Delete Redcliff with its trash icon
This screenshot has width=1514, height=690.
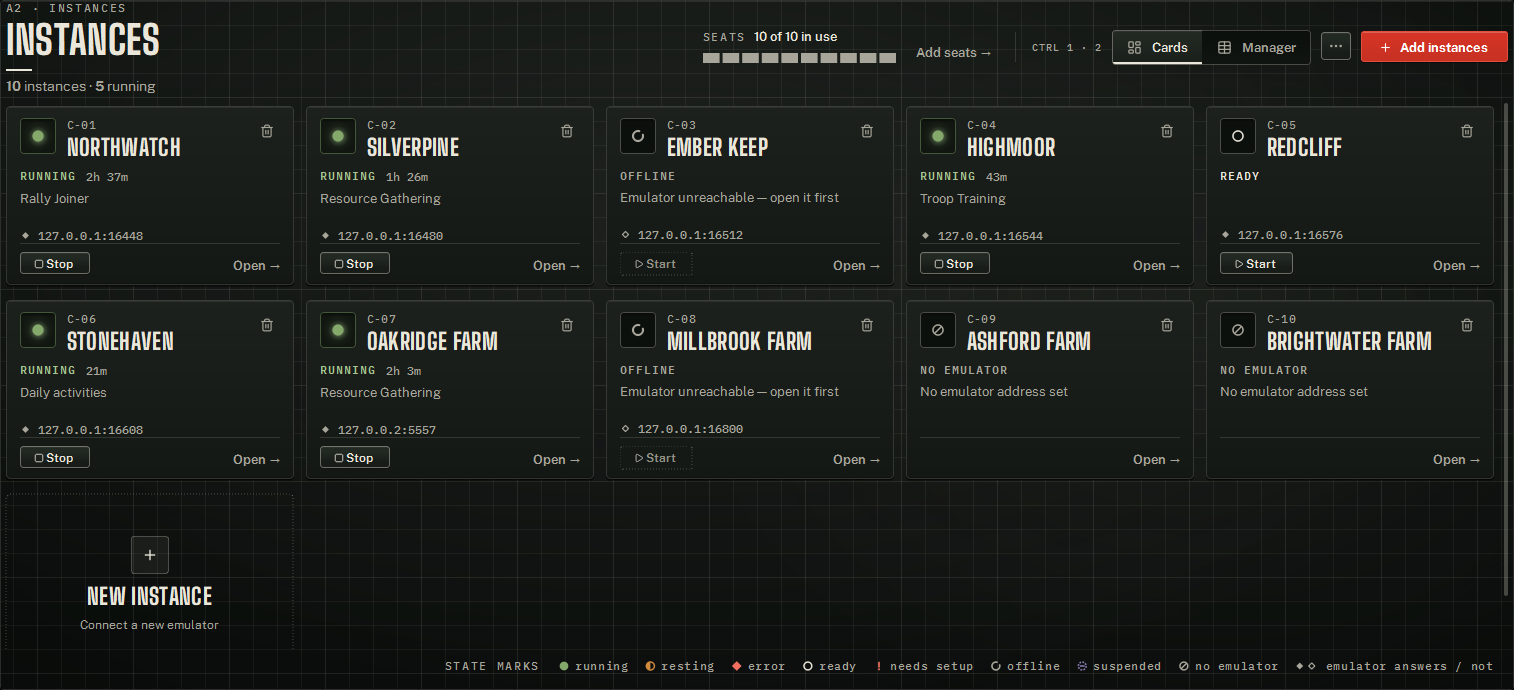tap(1467, 131)
